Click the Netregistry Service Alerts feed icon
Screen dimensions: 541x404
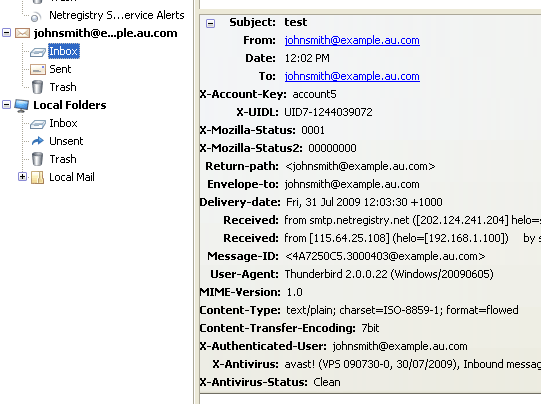point(36,17)
